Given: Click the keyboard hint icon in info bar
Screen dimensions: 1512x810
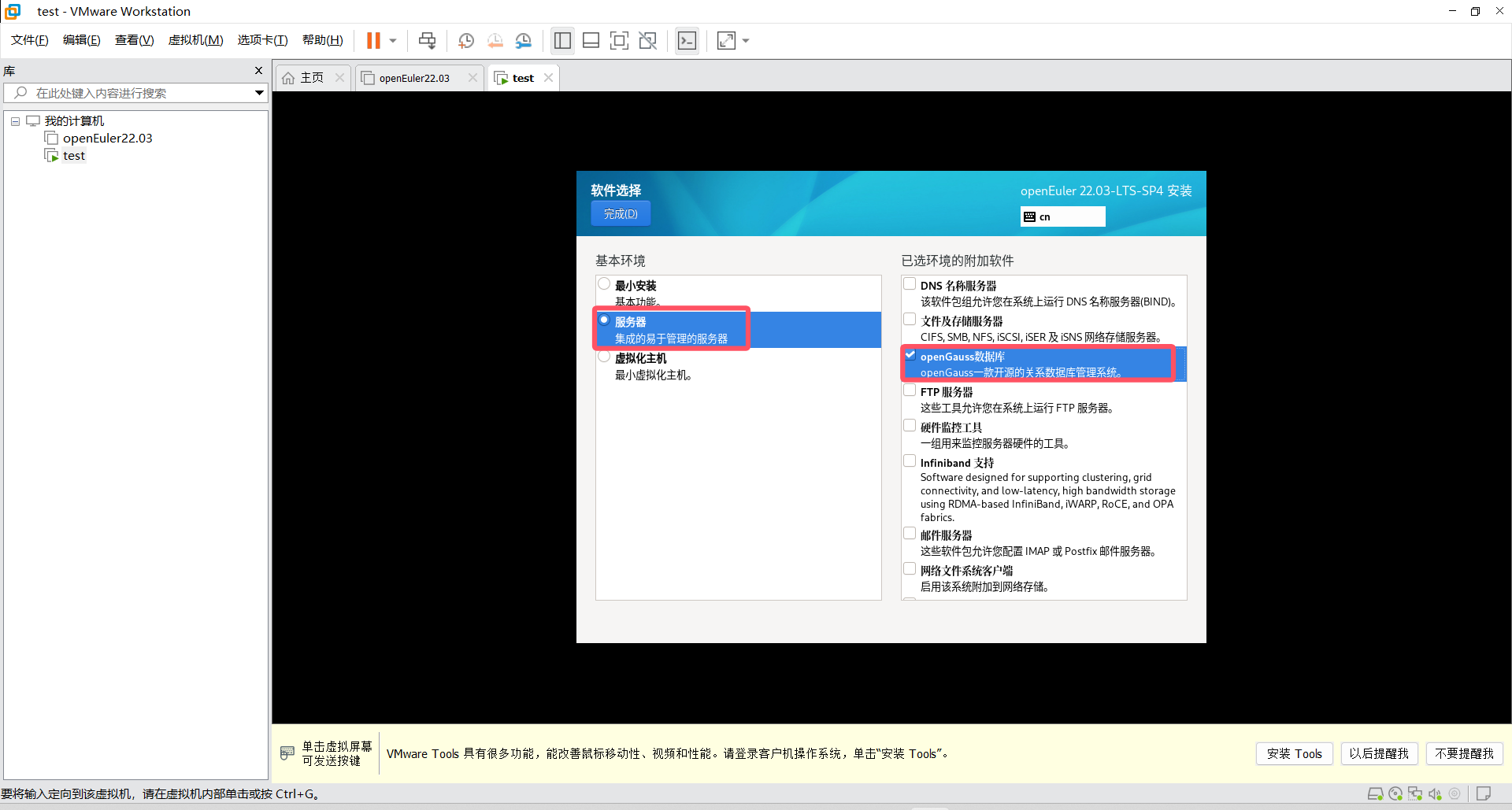Looking at the screenshot, I should pyautogui.click(x=287, y=753).
